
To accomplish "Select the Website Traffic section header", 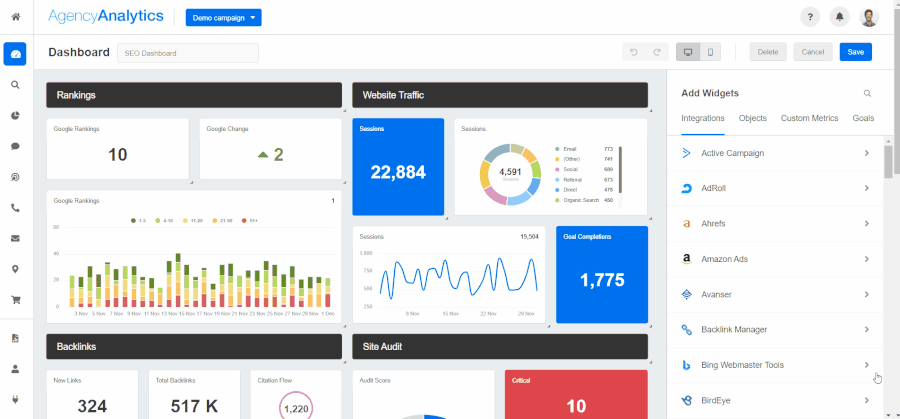I will click(x=500, y=95).
